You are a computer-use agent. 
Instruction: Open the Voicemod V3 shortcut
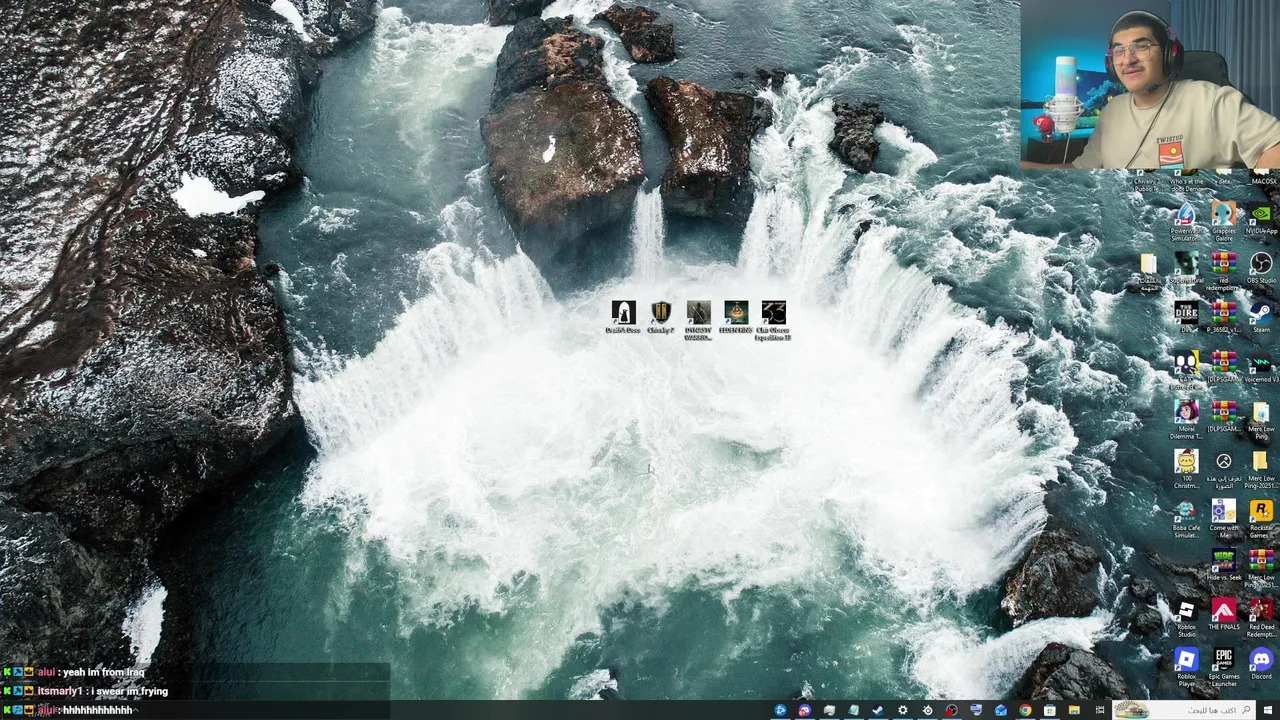pyautogui.click(x=1261, y=367)
